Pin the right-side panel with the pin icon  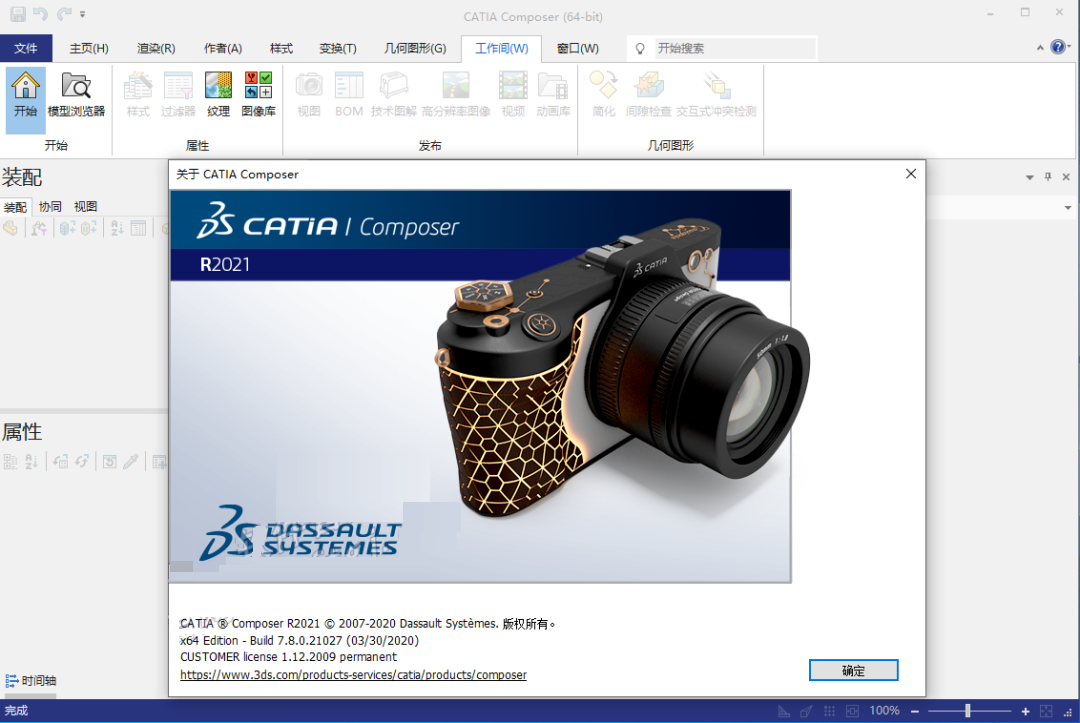pyautogui.click(x=1046, y=176)
